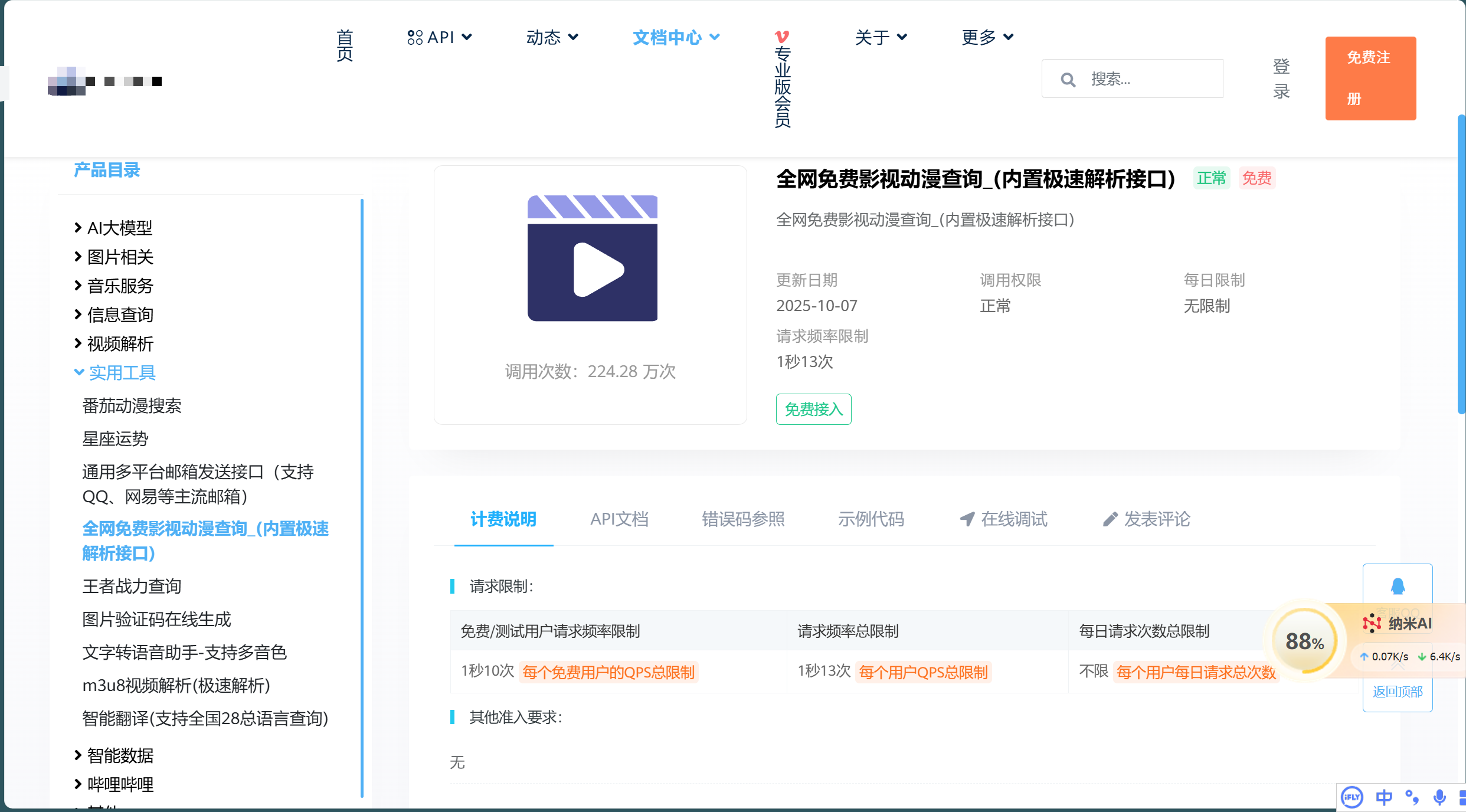Click the iFLY input method icon
This screenshot has width=1466, height=812.
(x=1352, y=798)
